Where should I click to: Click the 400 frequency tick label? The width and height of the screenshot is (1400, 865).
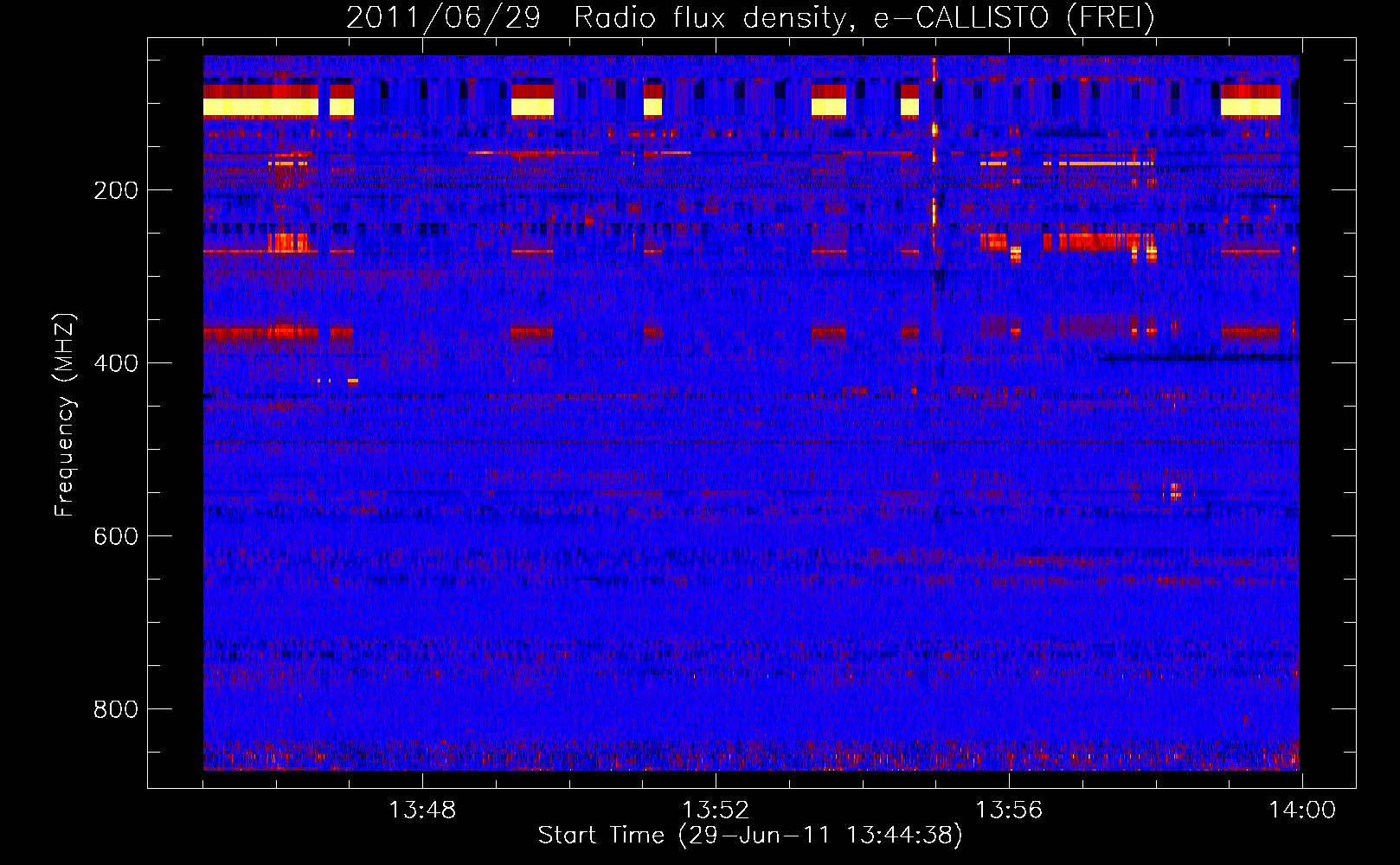click(x=116, y=363)
